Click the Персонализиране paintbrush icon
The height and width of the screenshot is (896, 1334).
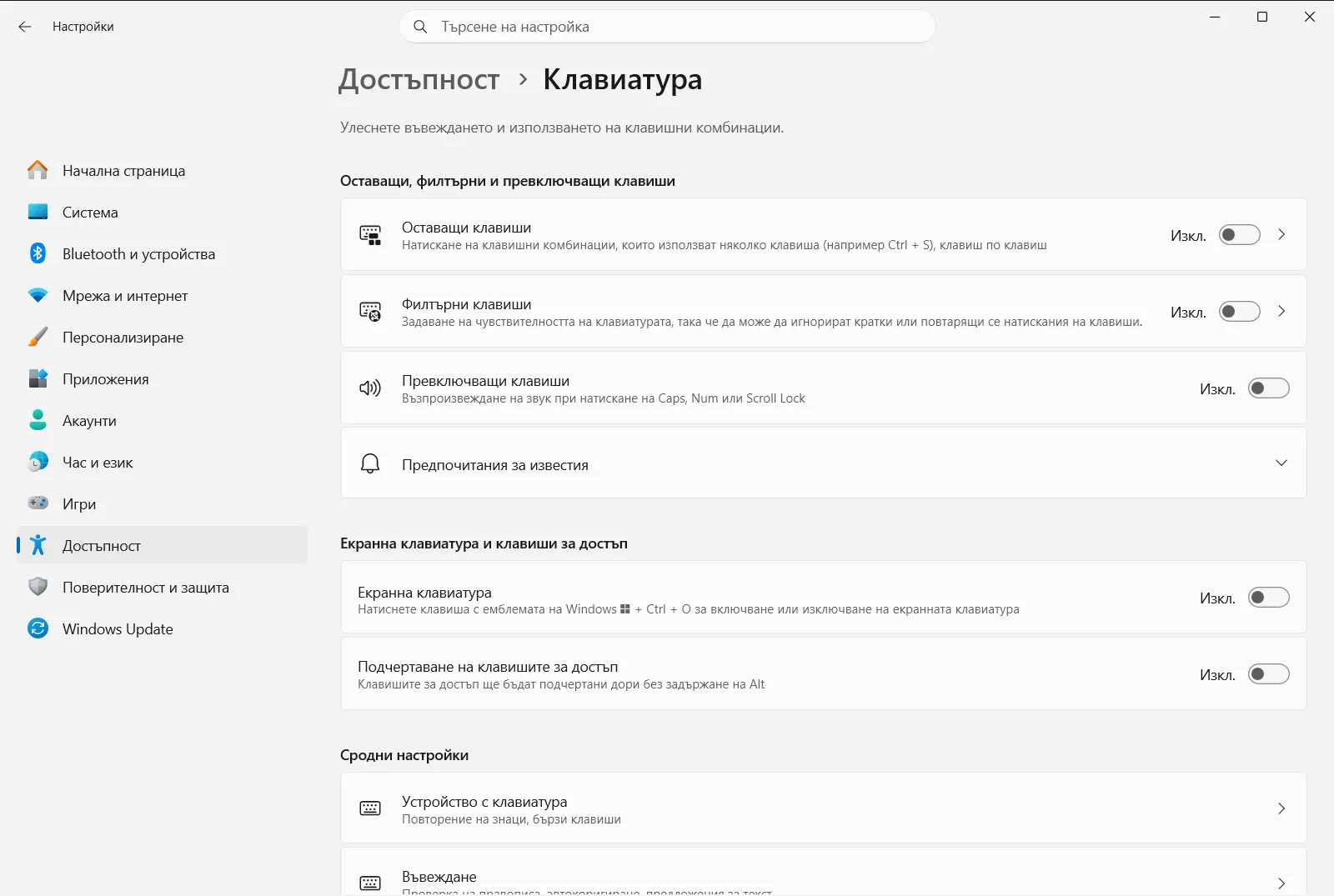pyautogui.click(x=38, y=337)
